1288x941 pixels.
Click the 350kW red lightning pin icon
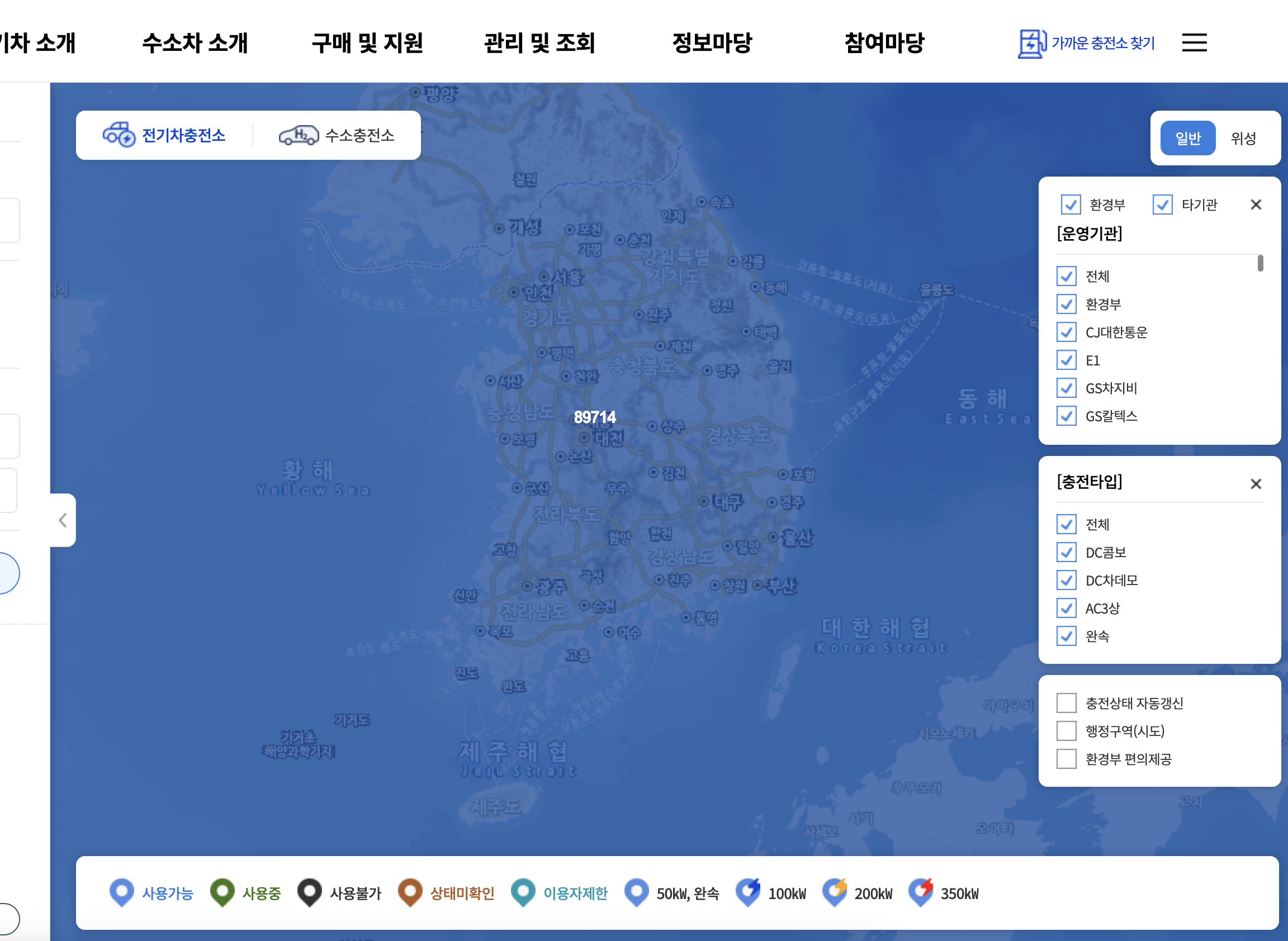920,892
